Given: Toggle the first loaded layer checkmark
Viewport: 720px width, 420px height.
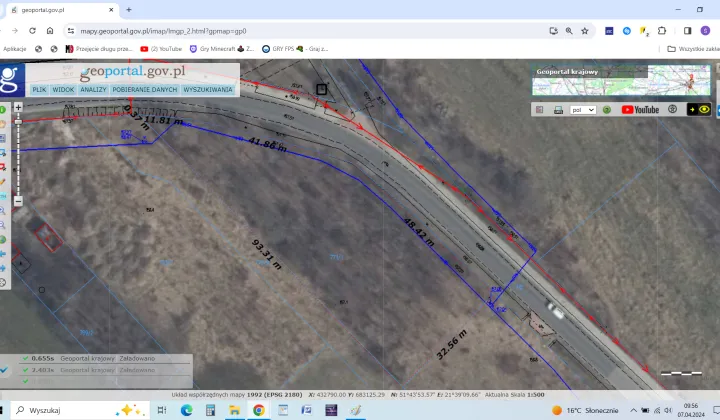Looking at the screenshot, I should click(24, 358).
